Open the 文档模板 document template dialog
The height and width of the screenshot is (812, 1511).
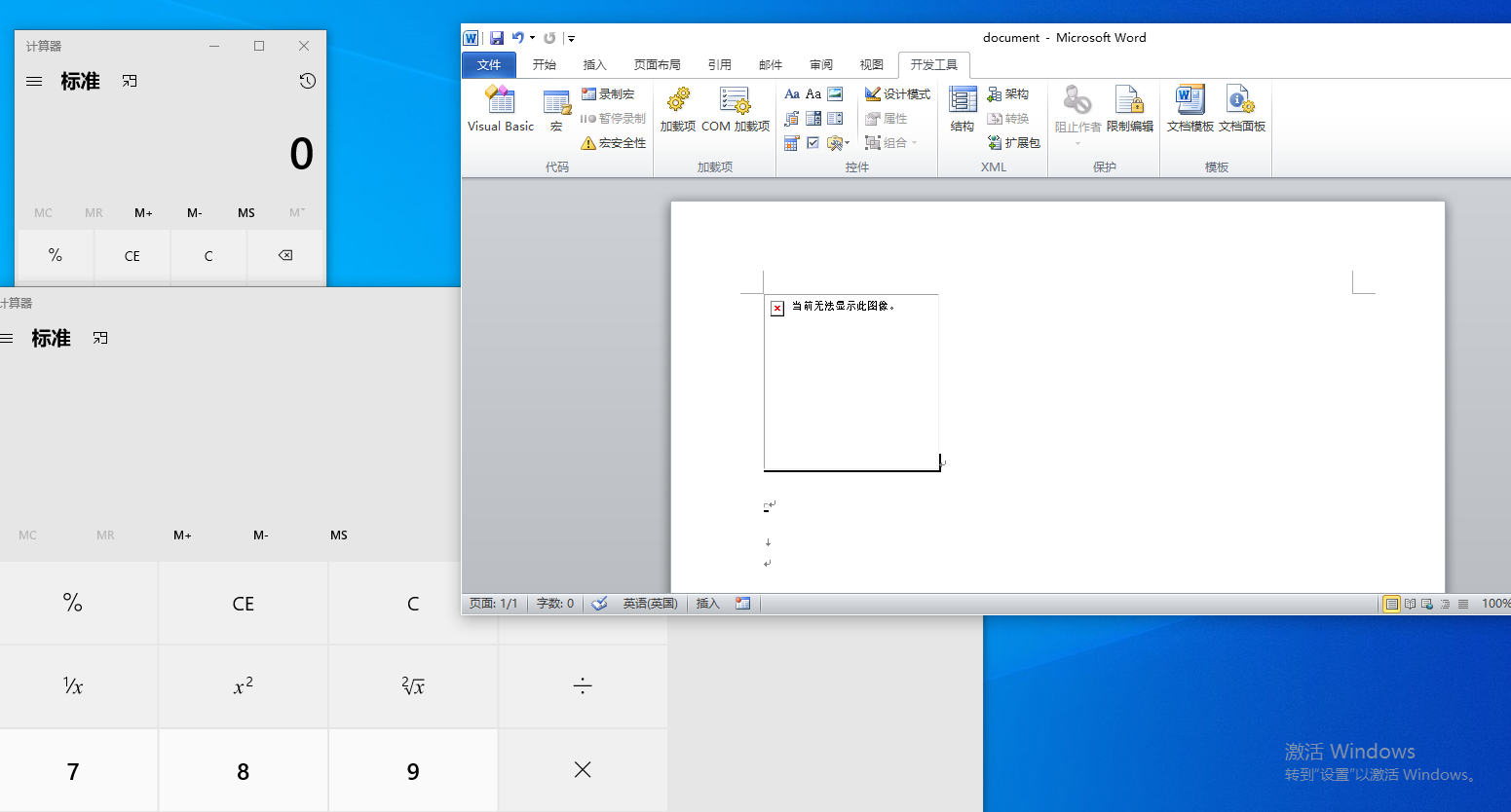click(x=1190, y=109)
